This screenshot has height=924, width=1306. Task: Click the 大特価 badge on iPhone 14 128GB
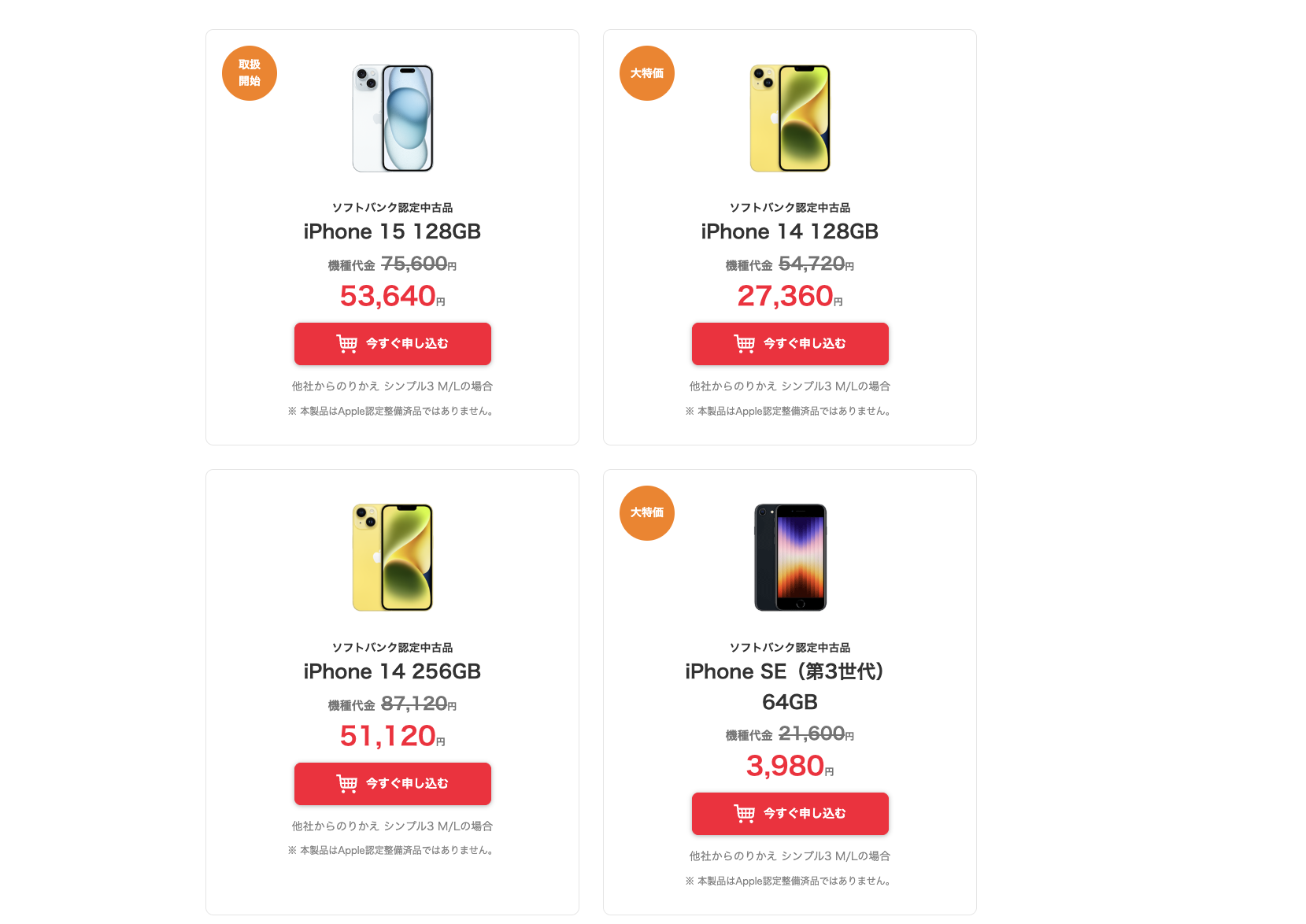coord(647,73)
